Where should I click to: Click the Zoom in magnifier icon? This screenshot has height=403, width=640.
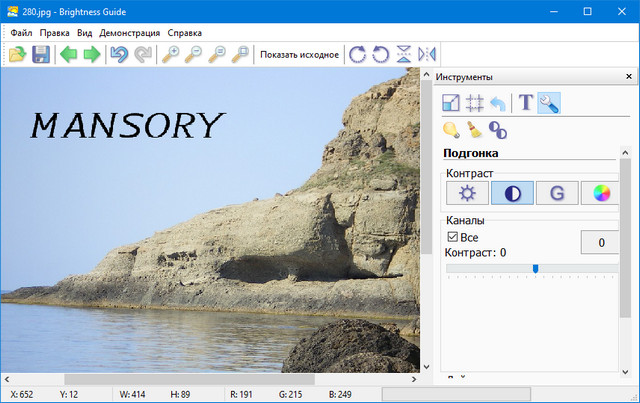171,54
